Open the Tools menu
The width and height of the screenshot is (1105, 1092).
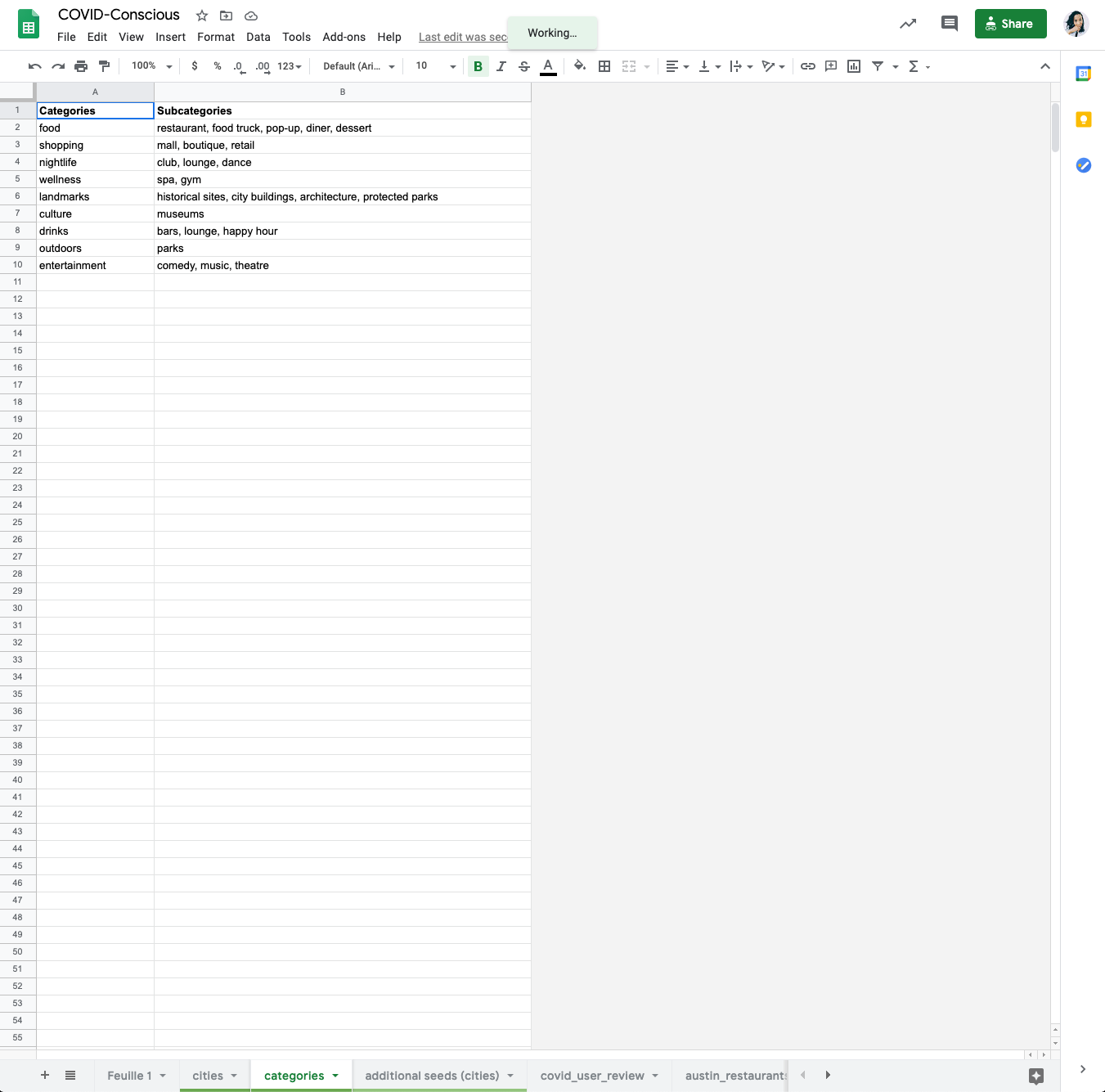[x=296, y=37]
